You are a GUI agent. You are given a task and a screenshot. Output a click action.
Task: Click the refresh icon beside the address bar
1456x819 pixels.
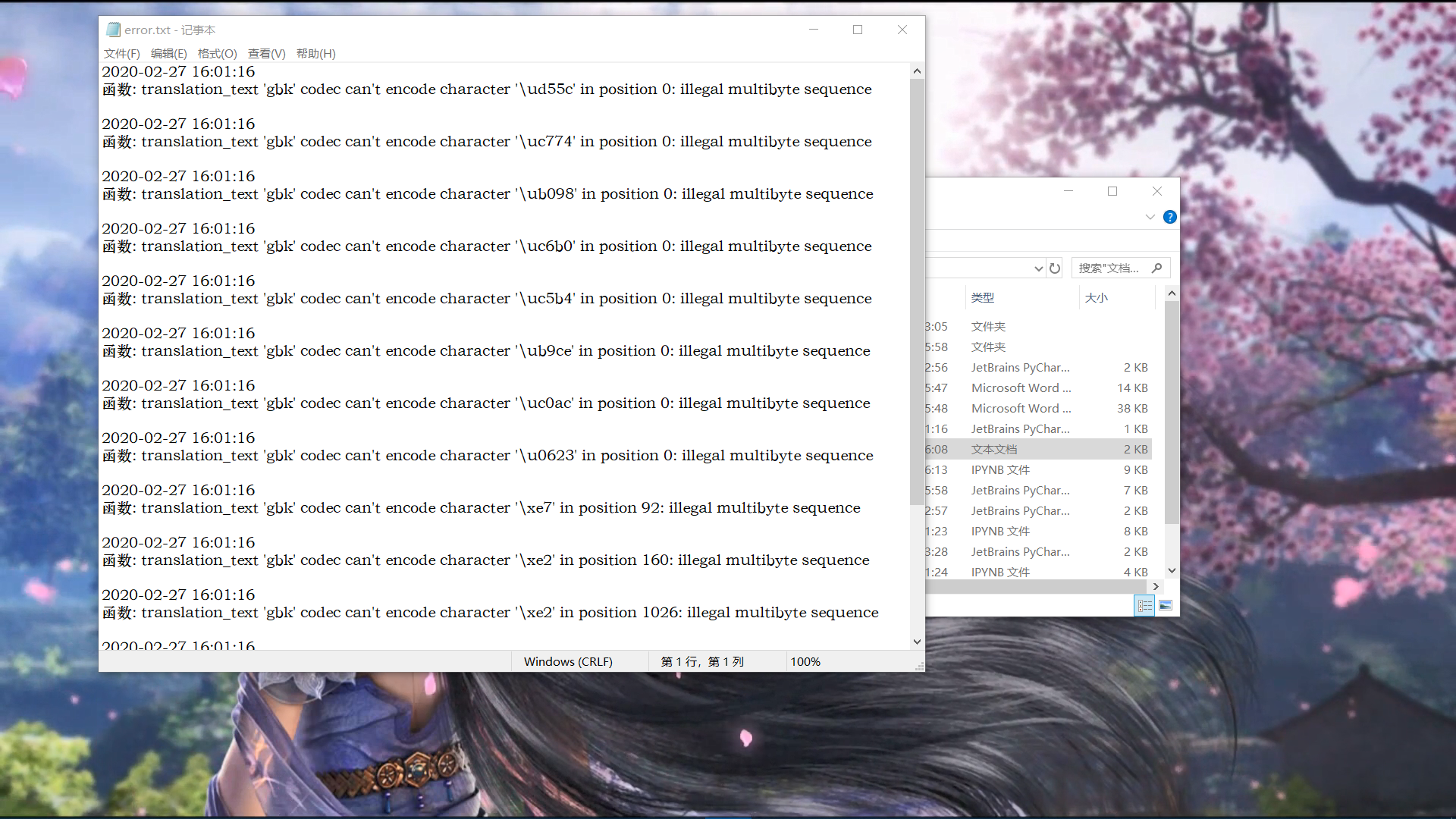coord(1054,268)
